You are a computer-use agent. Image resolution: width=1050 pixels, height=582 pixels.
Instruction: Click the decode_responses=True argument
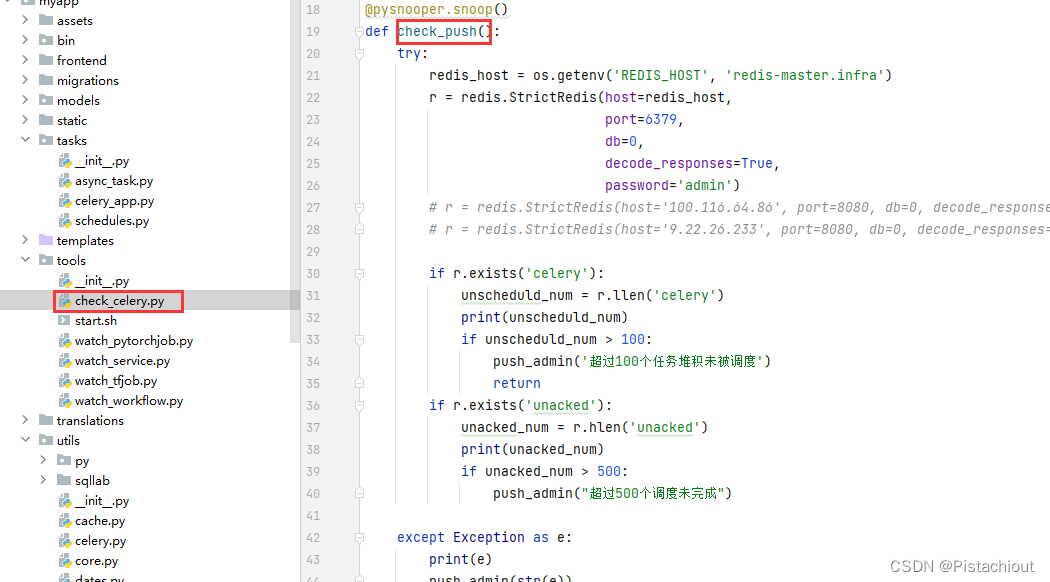tap(689, 163)
